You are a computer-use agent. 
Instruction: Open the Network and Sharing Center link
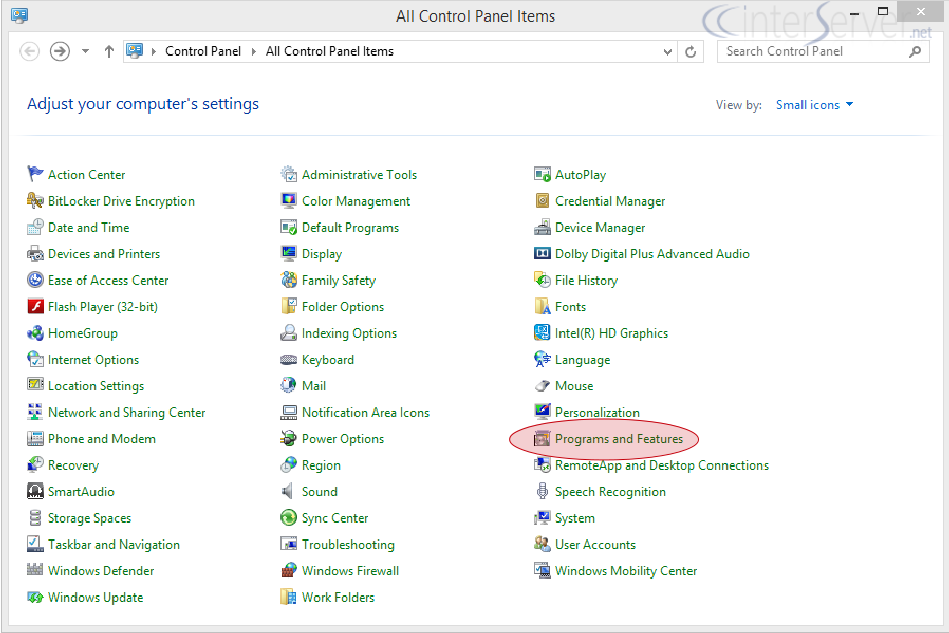coord(126,412)
